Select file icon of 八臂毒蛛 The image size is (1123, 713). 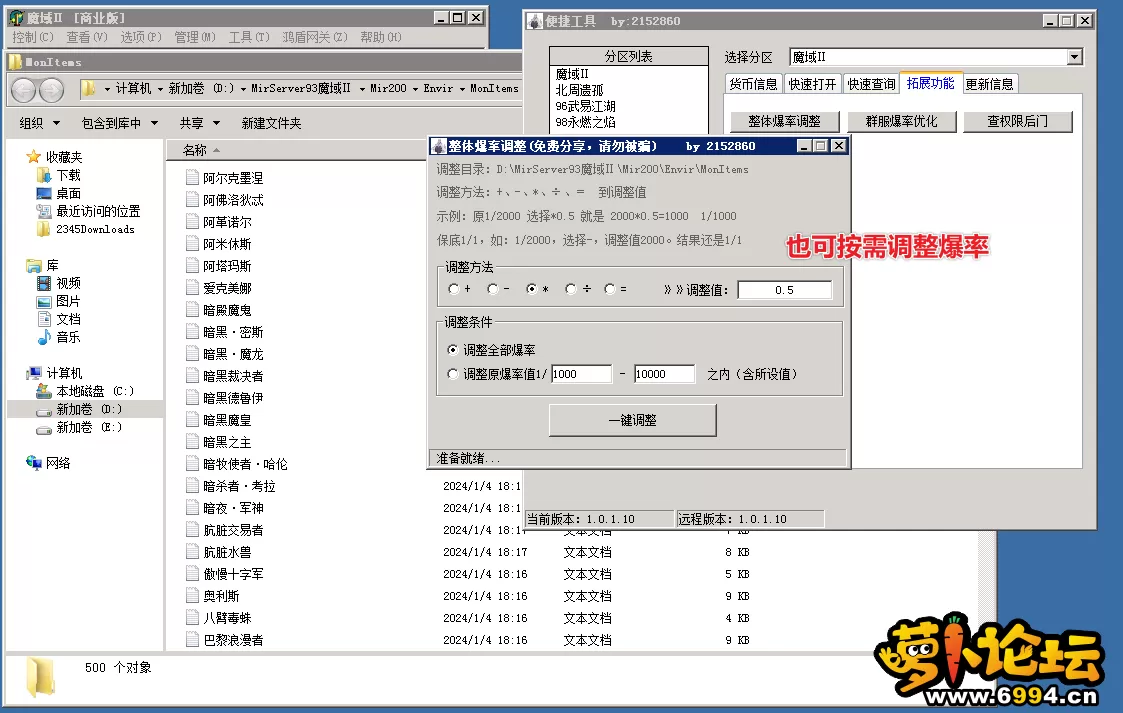coord(192,617)
